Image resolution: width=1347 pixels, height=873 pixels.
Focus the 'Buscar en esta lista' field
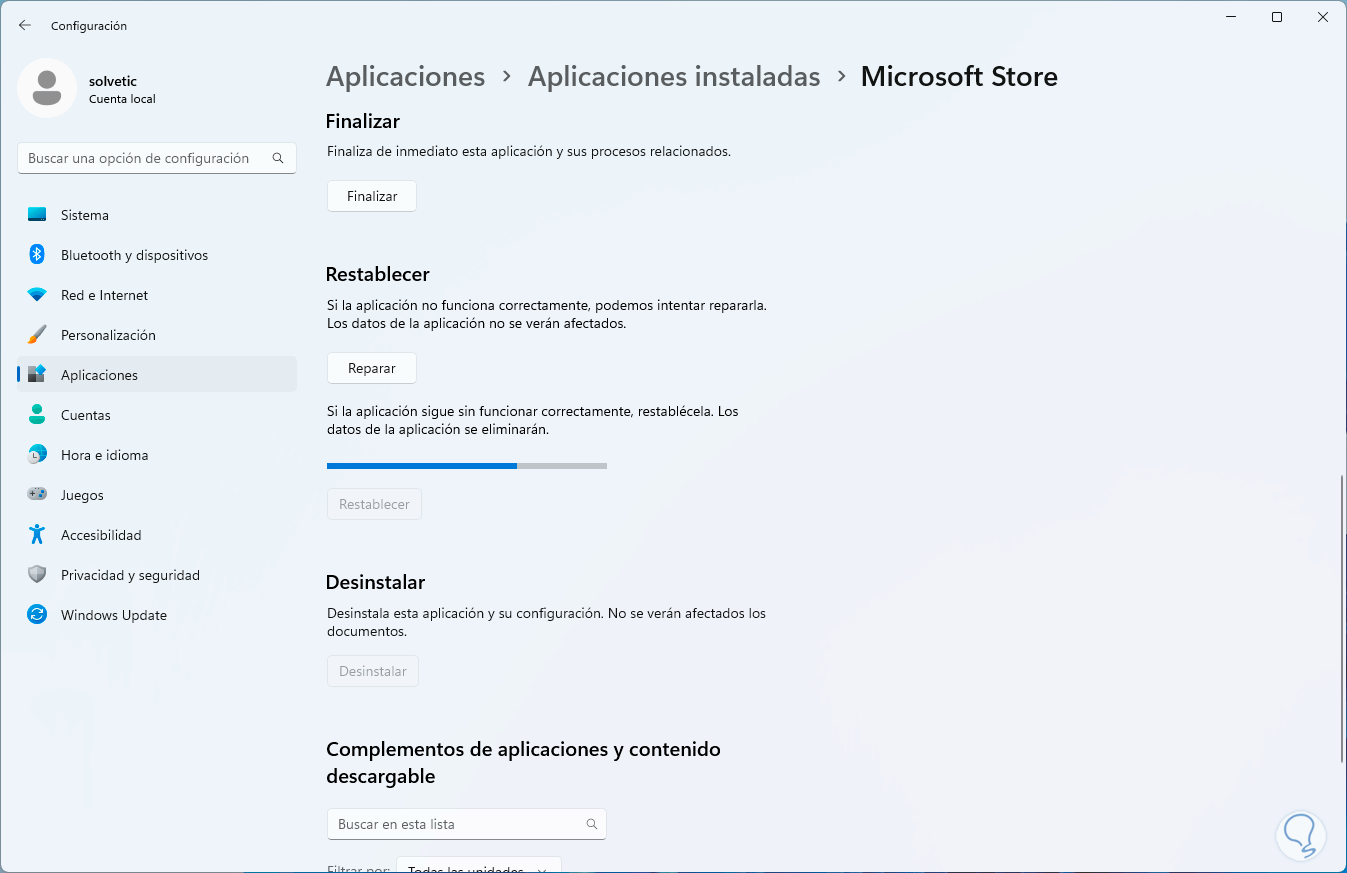(x=467, y=824)
